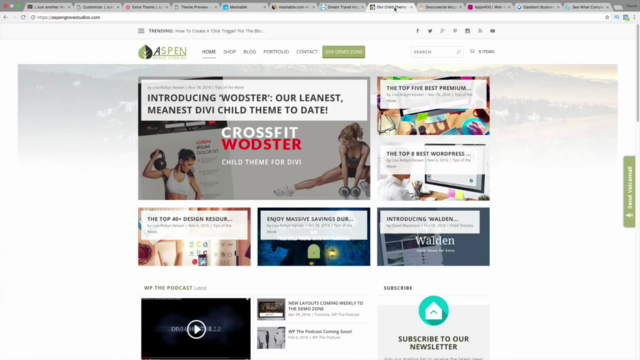Image resolution: width=640 pixels, height=360 pixels.
Task: Play the Divi podcast video
Action: [x=196, y=329]
